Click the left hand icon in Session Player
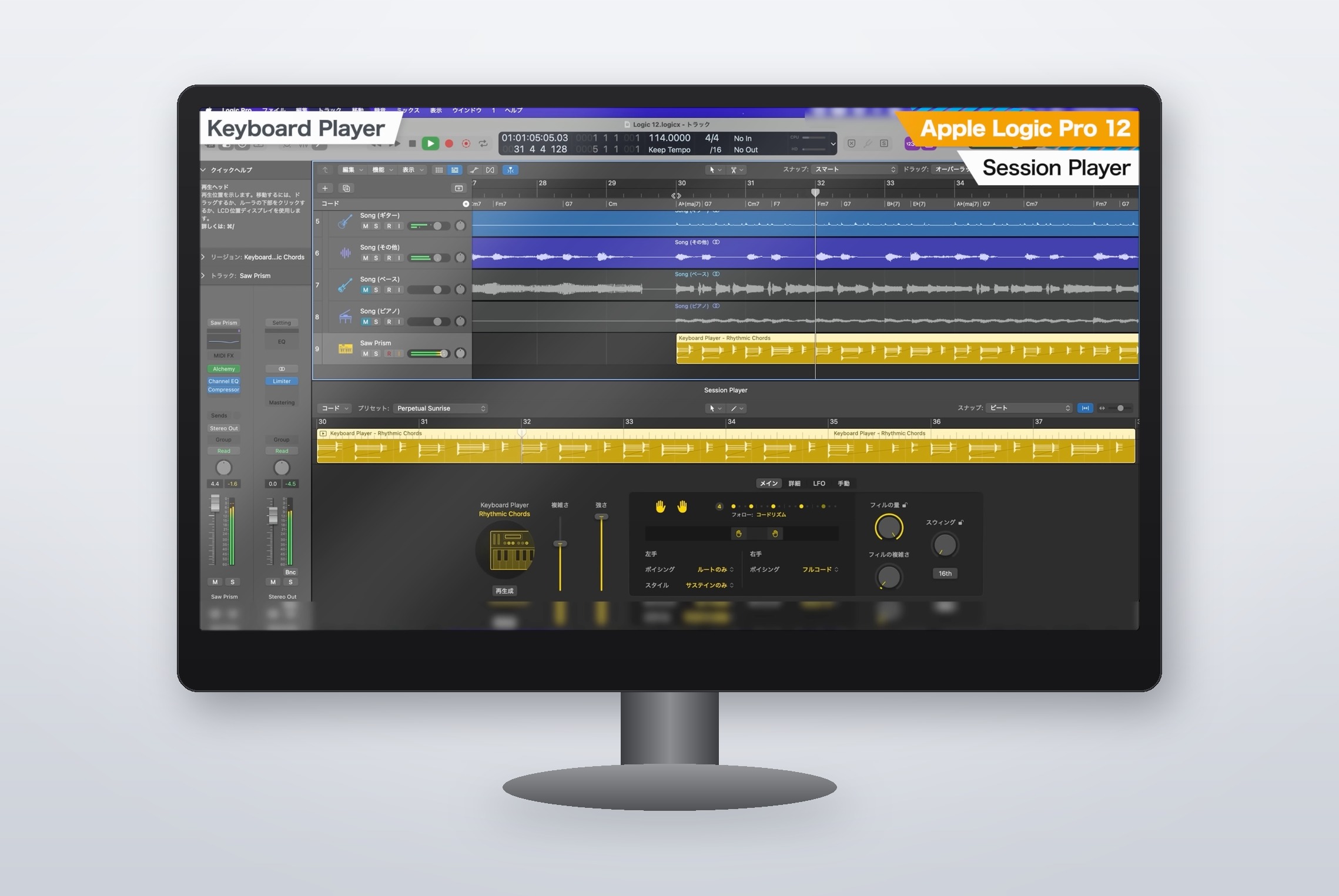This screenshot has height=896, width=1339. click(661, 506)
